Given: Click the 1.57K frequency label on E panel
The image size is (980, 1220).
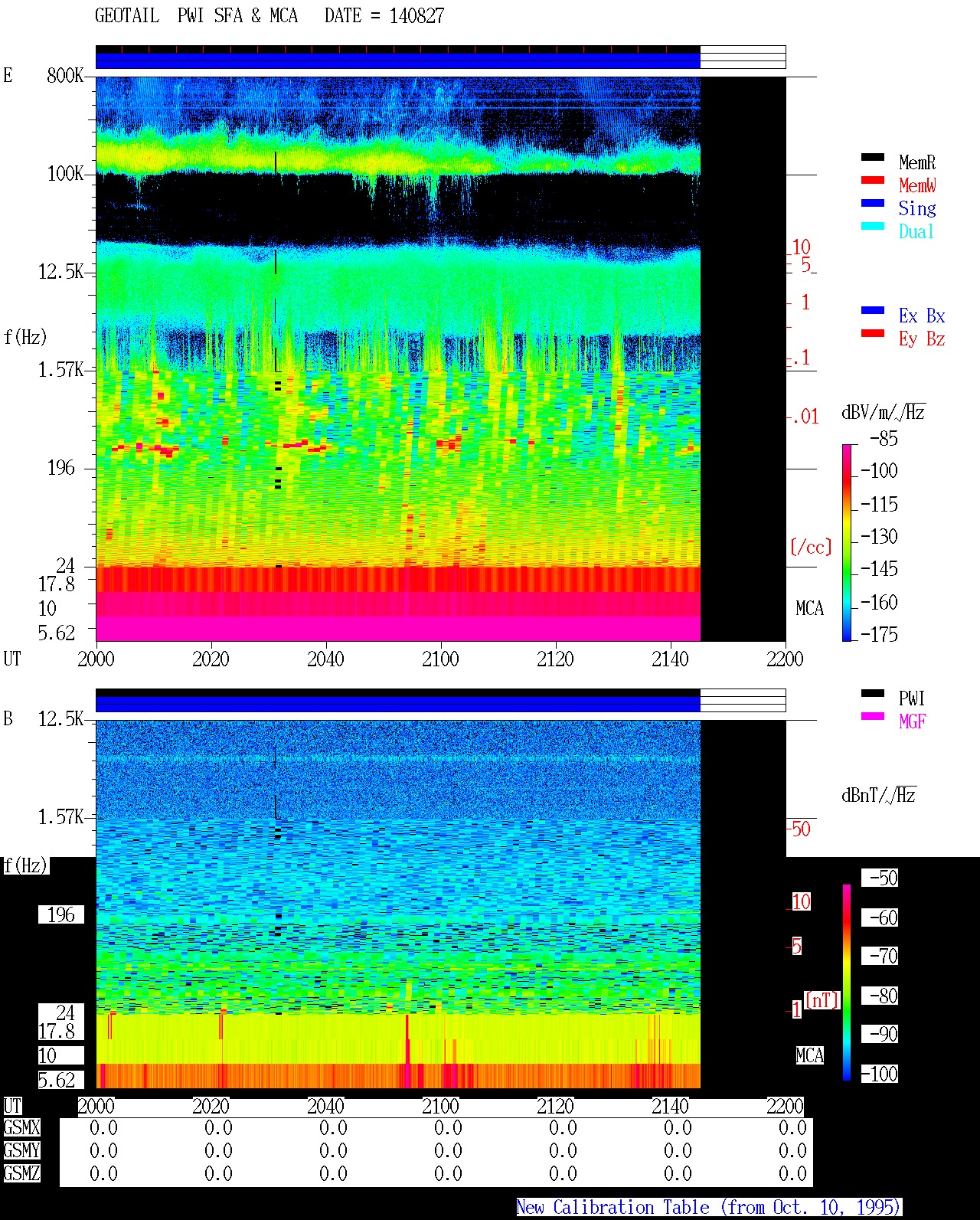Looking at the screenshot, I should point(61,369).
